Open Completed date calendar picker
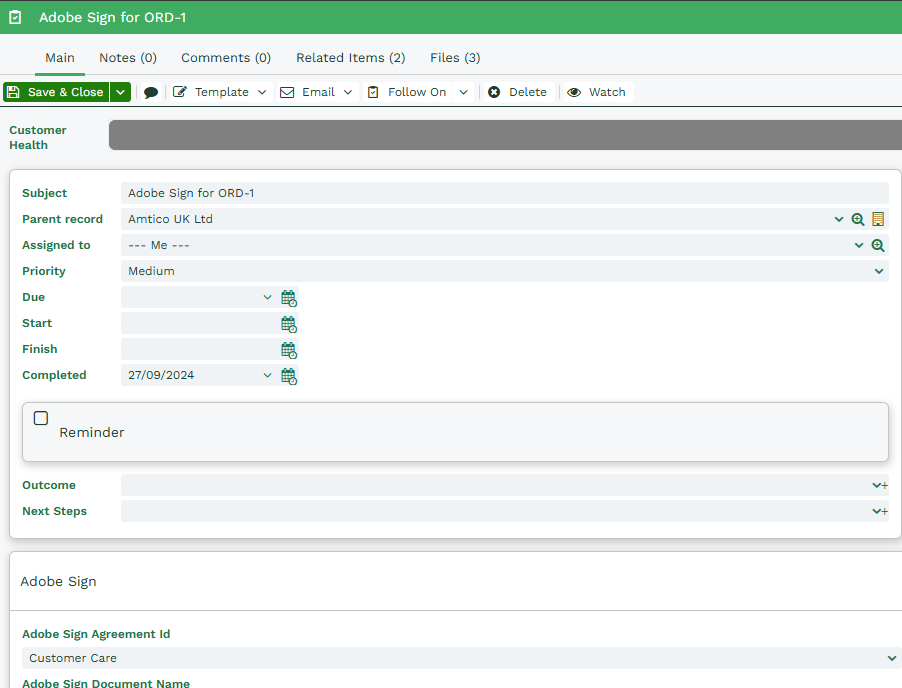 (x=289, y=376)
